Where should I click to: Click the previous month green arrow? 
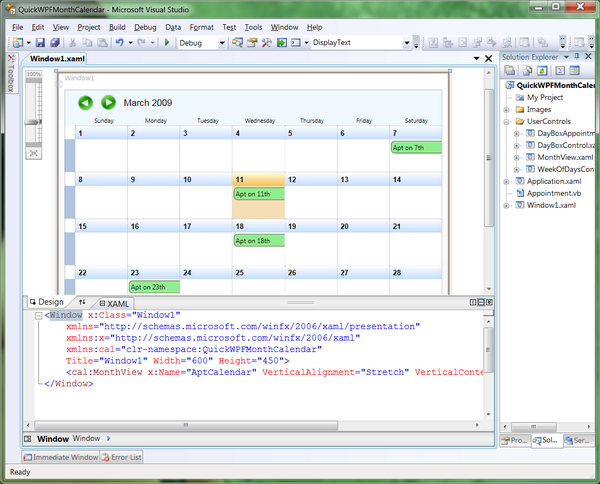[86, 103]
